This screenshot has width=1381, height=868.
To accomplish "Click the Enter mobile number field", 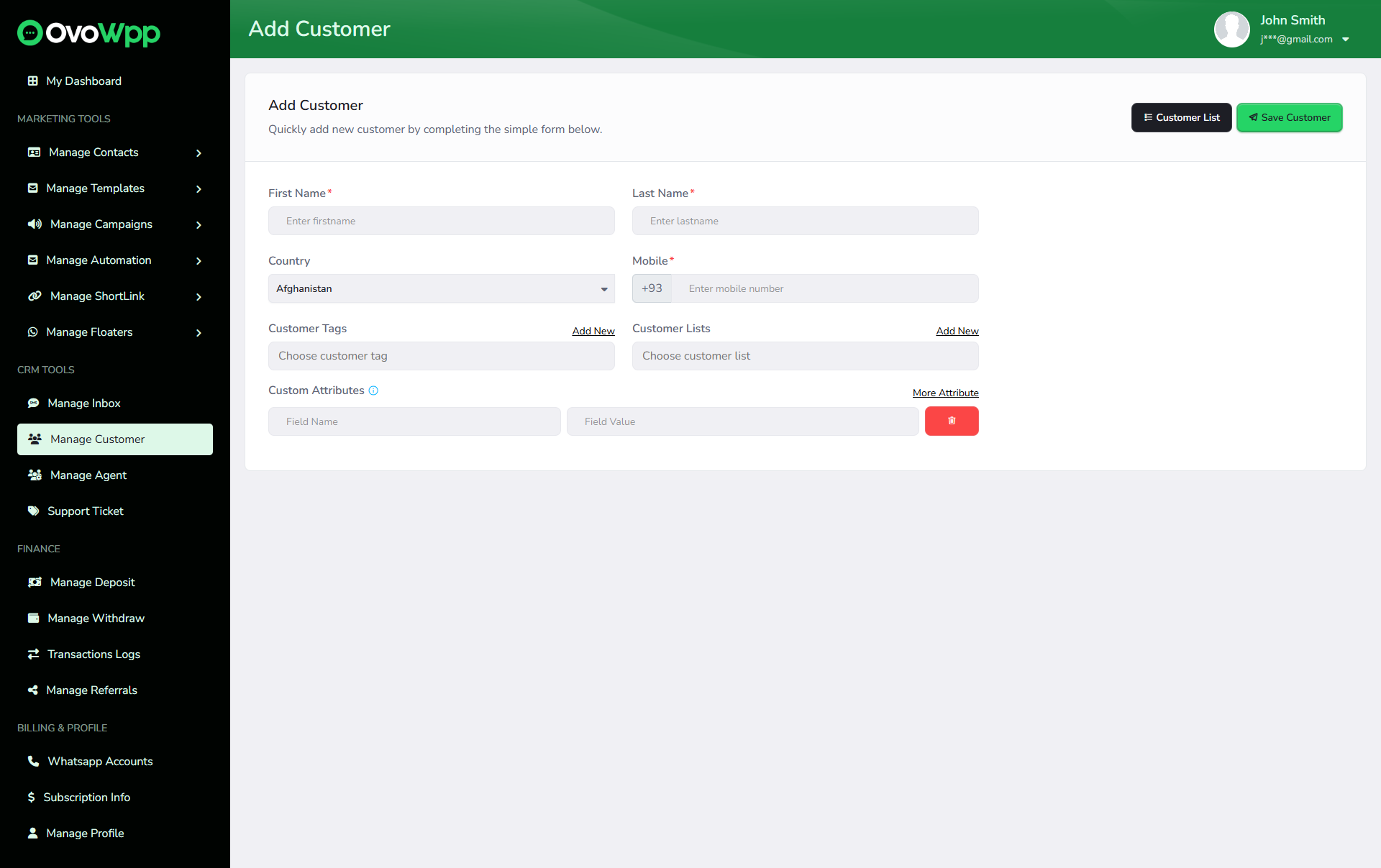I will 824,288.
